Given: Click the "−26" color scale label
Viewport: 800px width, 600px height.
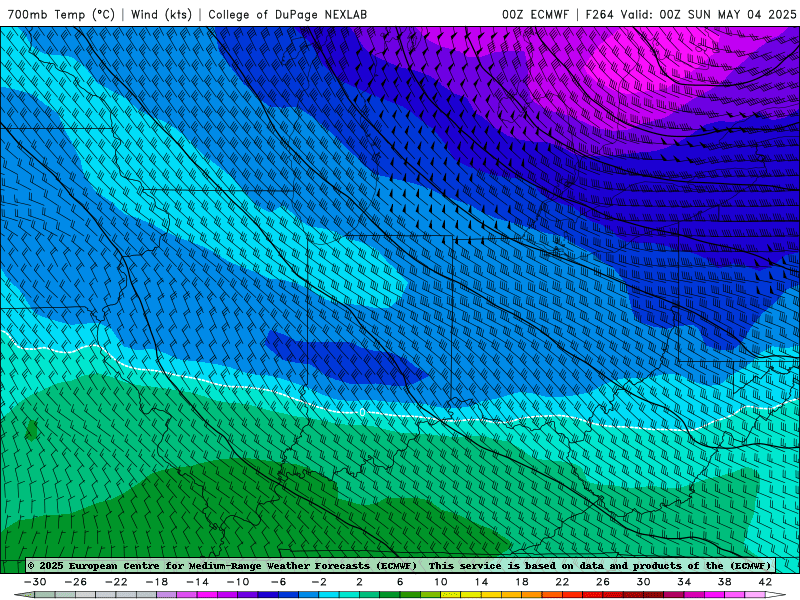Looking at the screenshot, I should [76, 582].
